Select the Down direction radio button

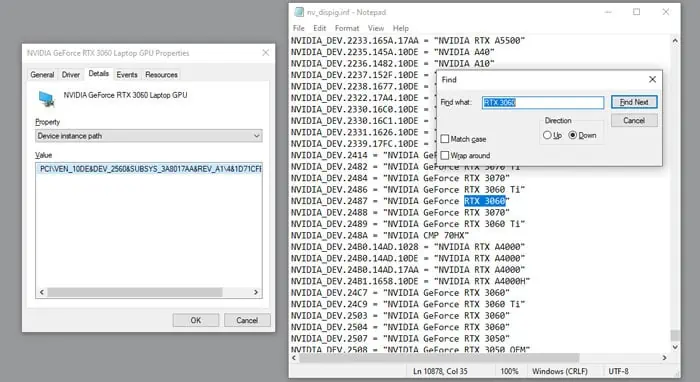coord(572,135)
